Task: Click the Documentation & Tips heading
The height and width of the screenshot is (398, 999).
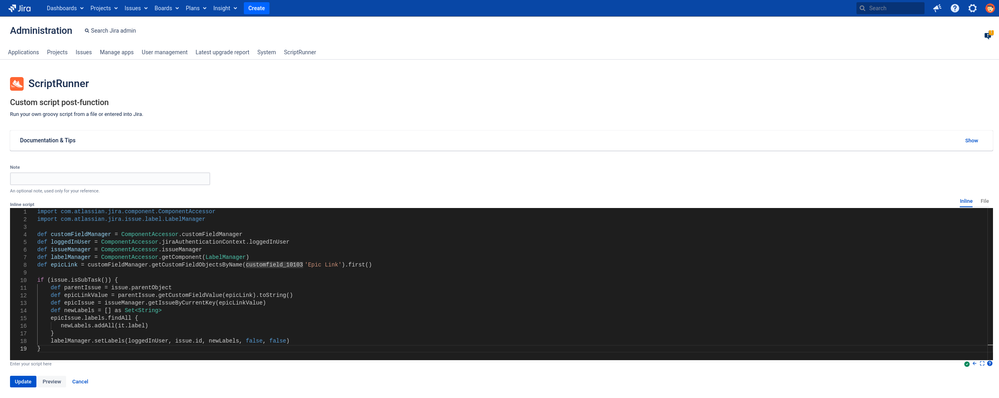Action: 48,140
